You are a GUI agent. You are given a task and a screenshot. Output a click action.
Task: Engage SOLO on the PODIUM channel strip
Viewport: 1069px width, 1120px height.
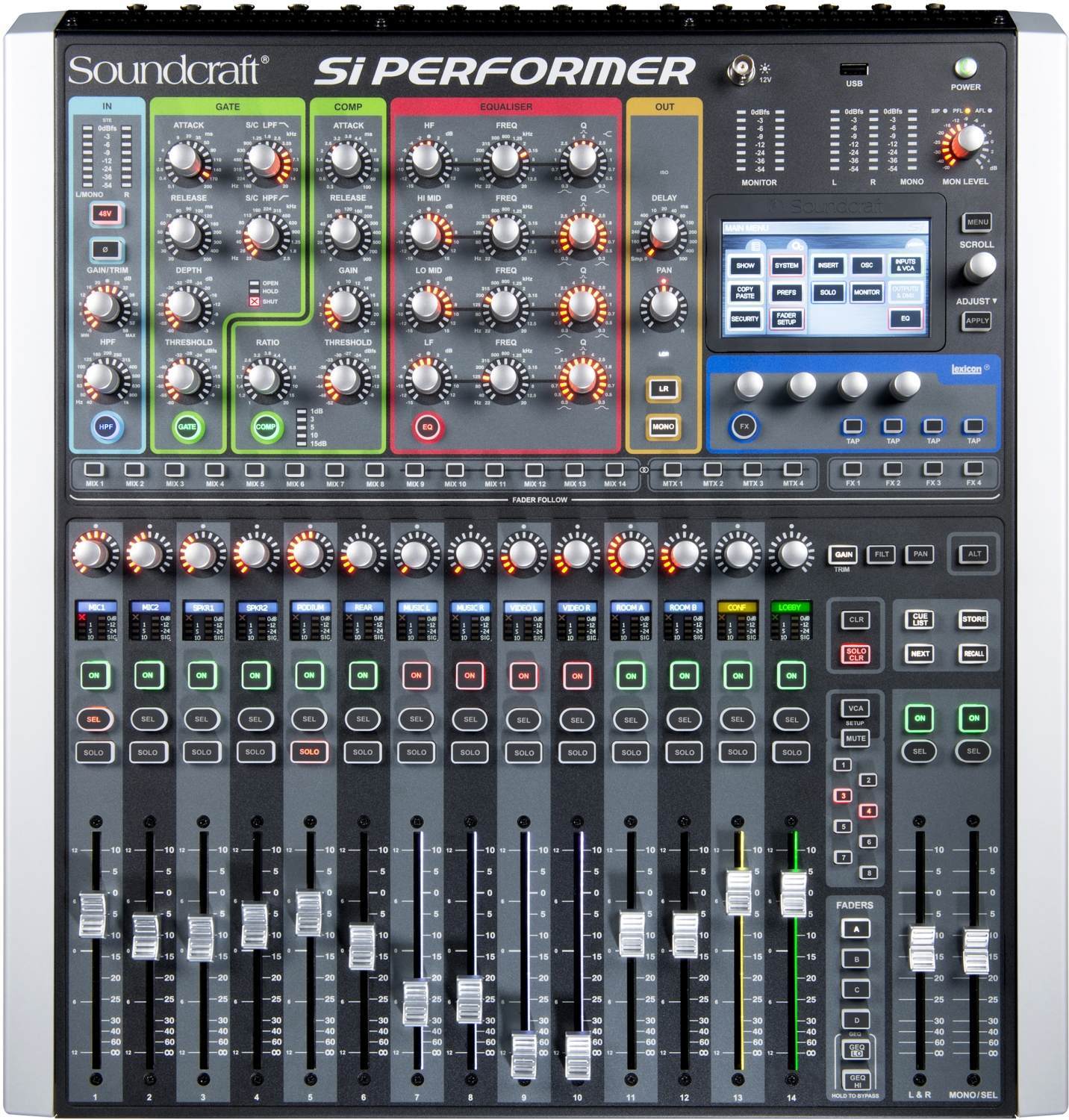[308, 753]
